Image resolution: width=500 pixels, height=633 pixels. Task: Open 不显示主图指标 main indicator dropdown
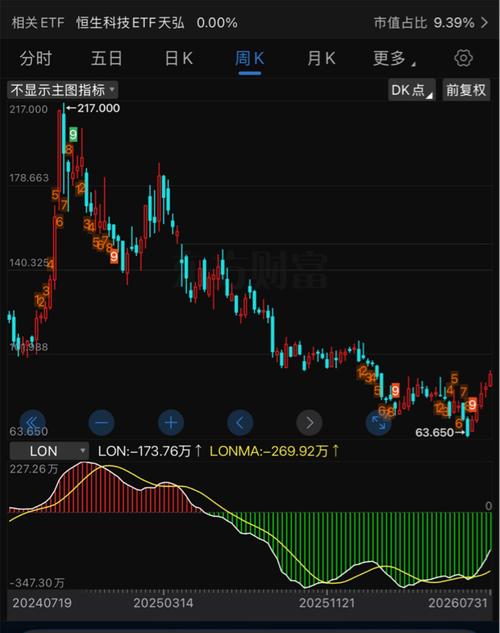coord(63,90)
